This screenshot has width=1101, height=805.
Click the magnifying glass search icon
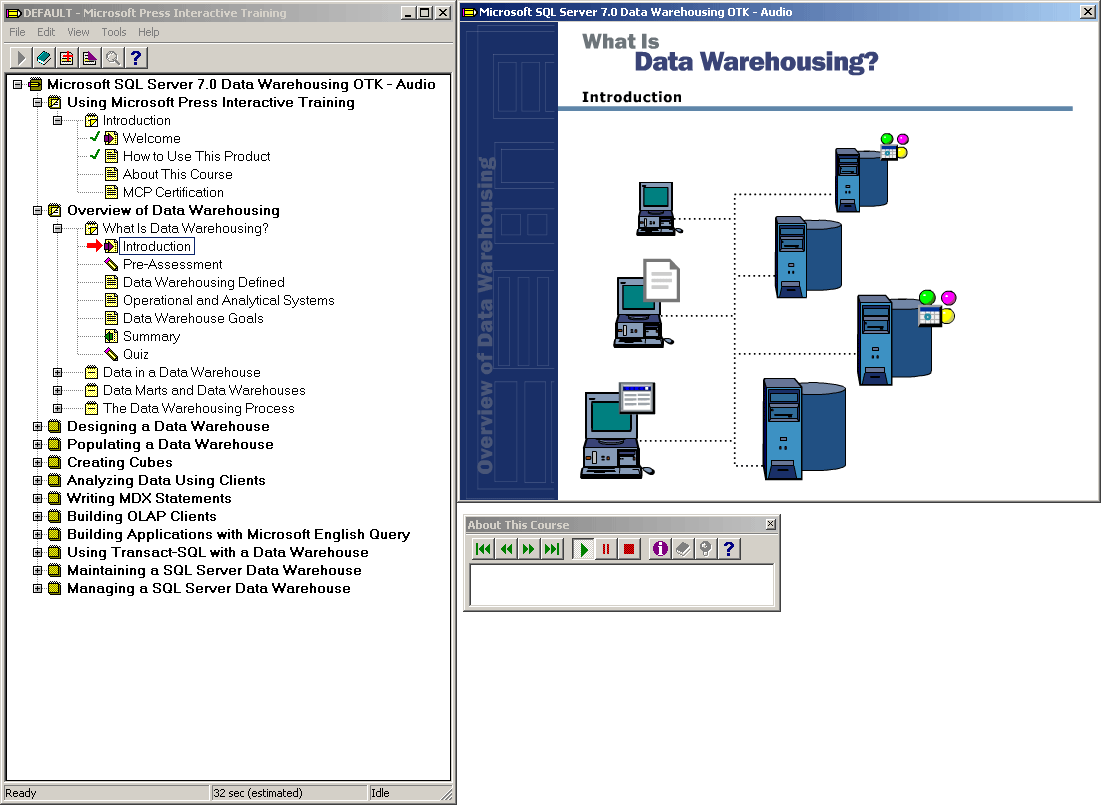click(x=113, y=58)
